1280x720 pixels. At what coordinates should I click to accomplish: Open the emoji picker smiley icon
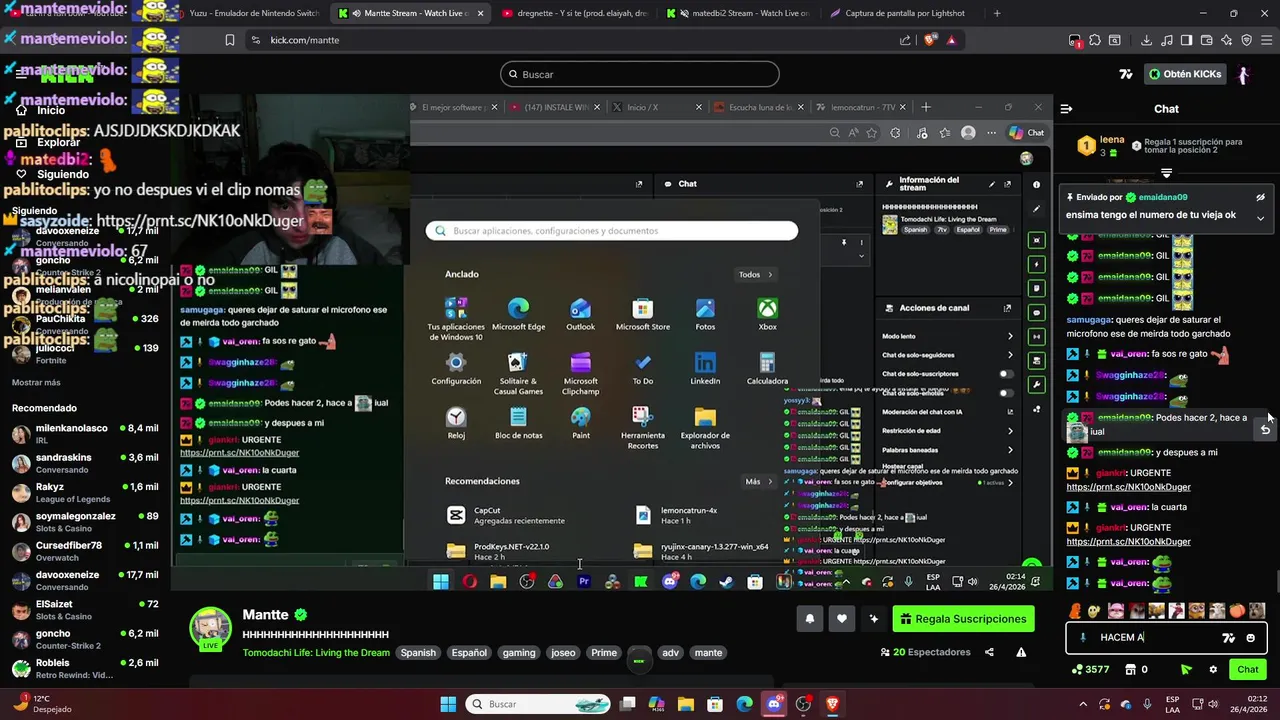coord(1251,638)
